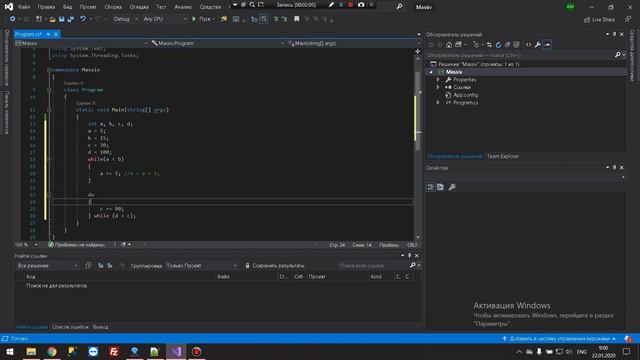Screen dimensions: 640x360
Task: Click the green Start (Пуск) play icon
Action: 194,19
